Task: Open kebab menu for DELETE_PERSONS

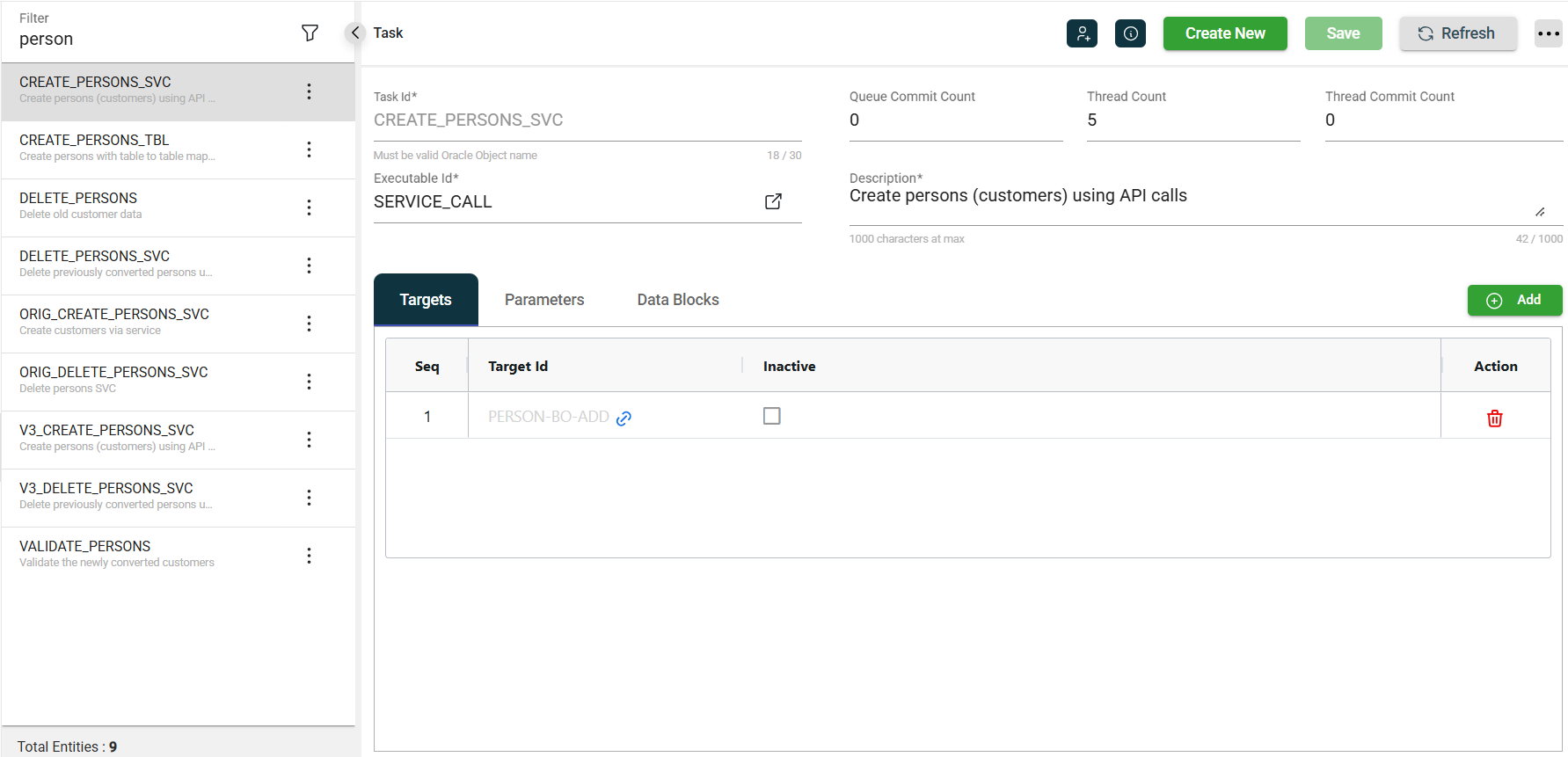Action: [x=309, y=207]
